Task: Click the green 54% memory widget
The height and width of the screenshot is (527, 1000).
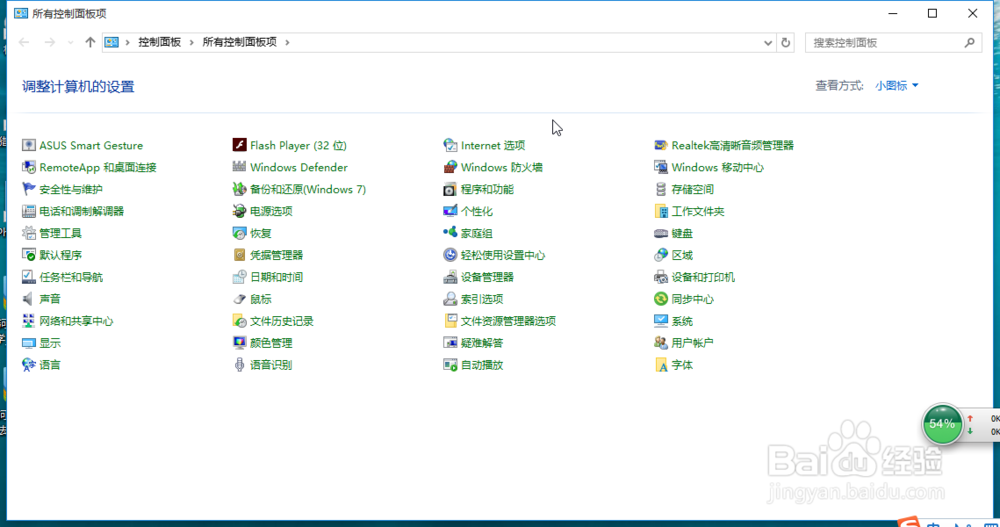Action: point(942,424)
